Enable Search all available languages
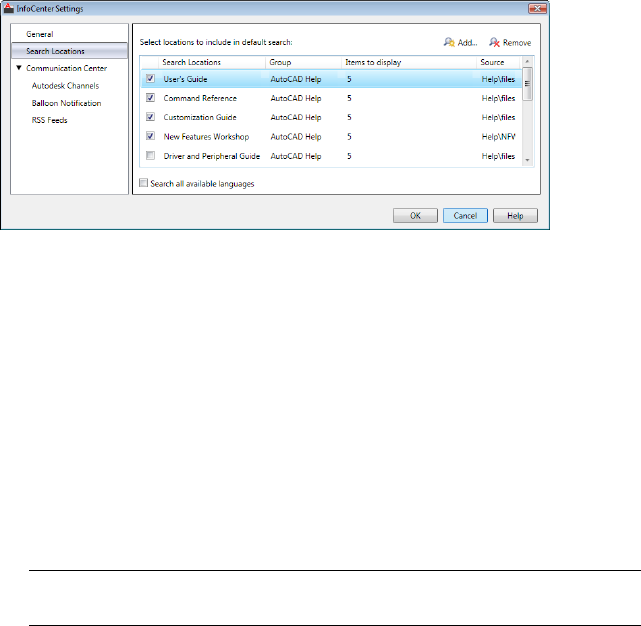Screen dimensions: 641x626 [143, 183]
